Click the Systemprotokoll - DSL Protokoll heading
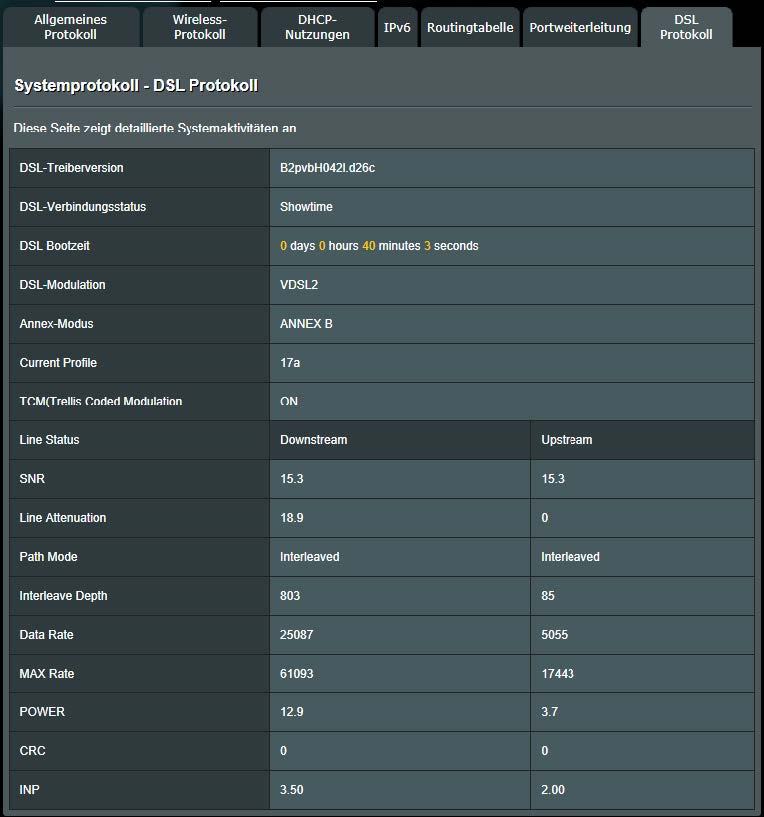Viewport: 764px width, 817px height. 136,86
